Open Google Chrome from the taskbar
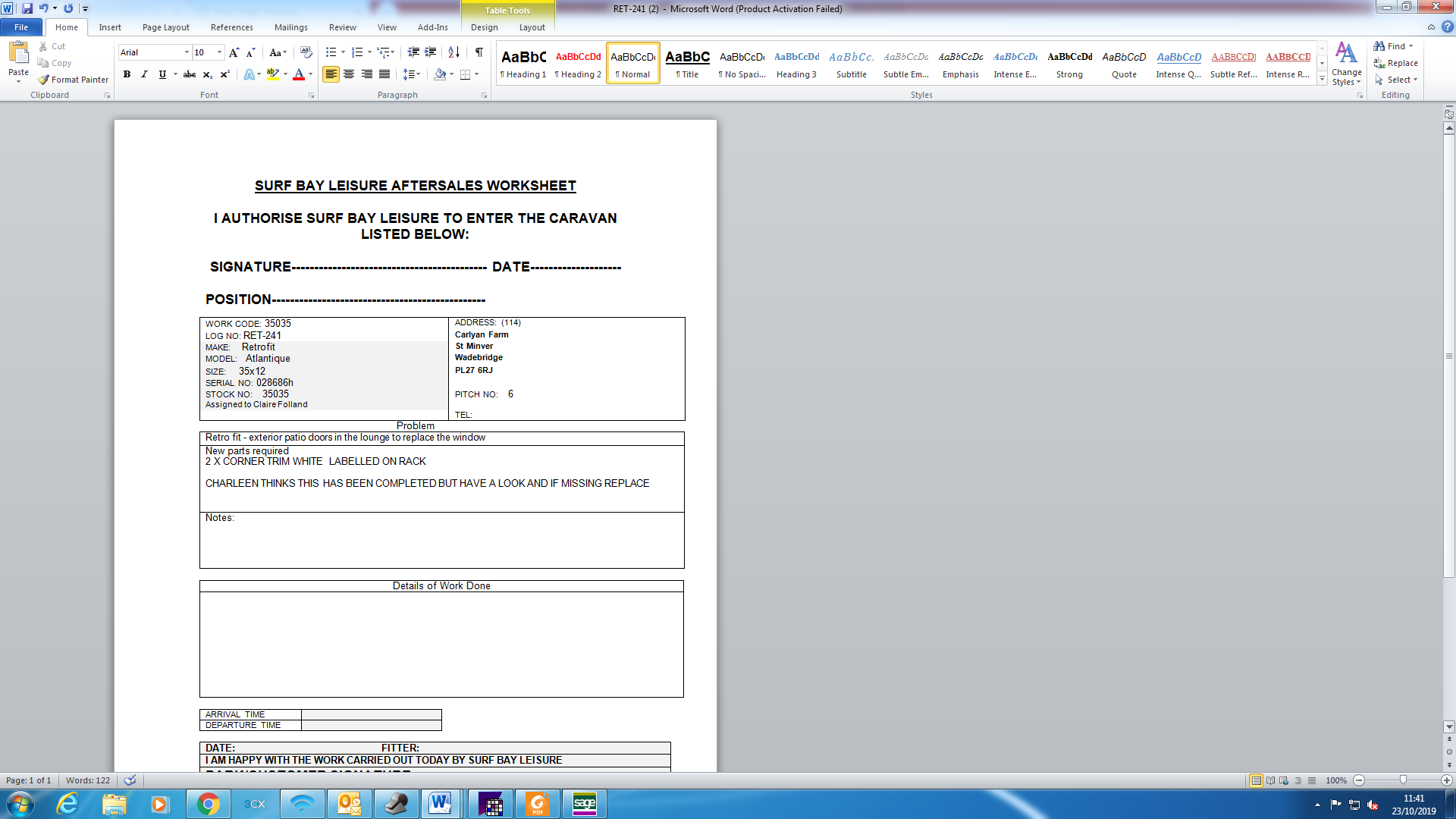Screen dimensions: 1456x819 (x=208, y=804)
